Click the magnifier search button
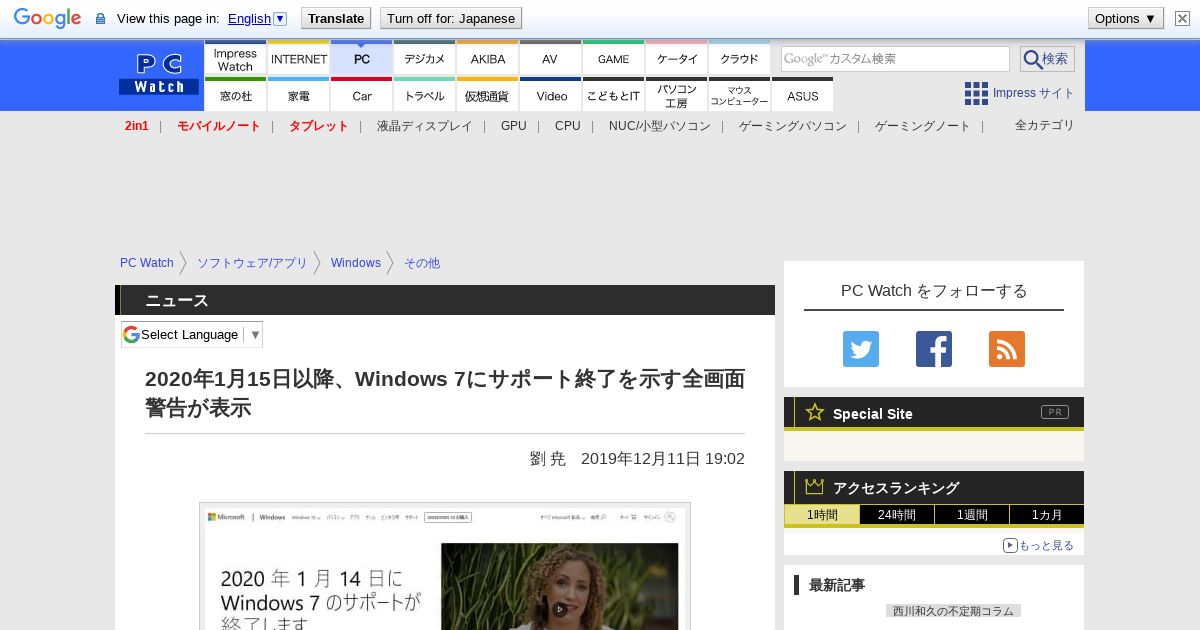Viewport: 1200px width, 630px height. point(1047,59)
